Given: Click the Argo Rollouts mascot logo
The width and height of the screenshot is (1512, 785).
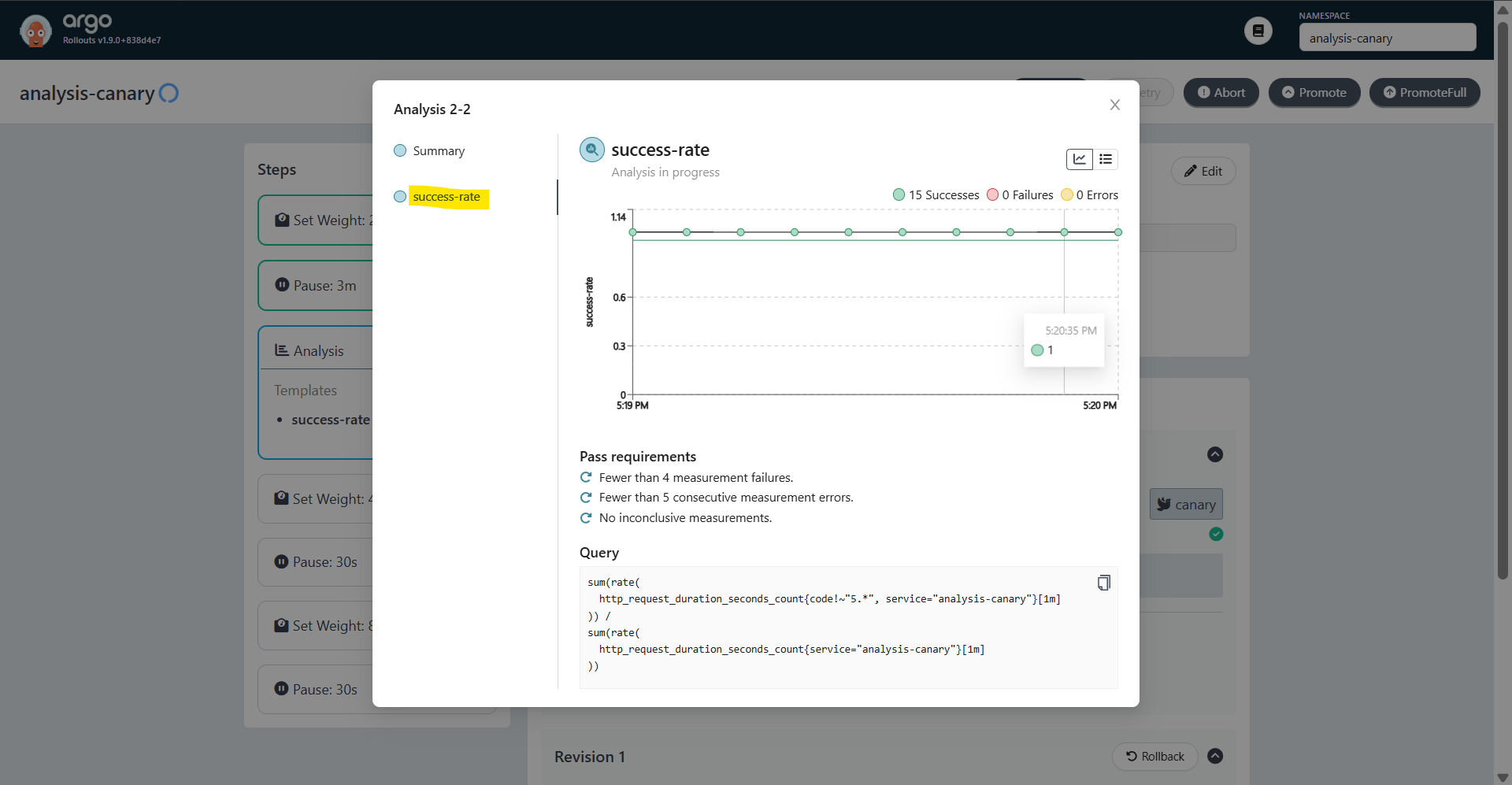Looking at the screenshot, I should pos(35,31).
